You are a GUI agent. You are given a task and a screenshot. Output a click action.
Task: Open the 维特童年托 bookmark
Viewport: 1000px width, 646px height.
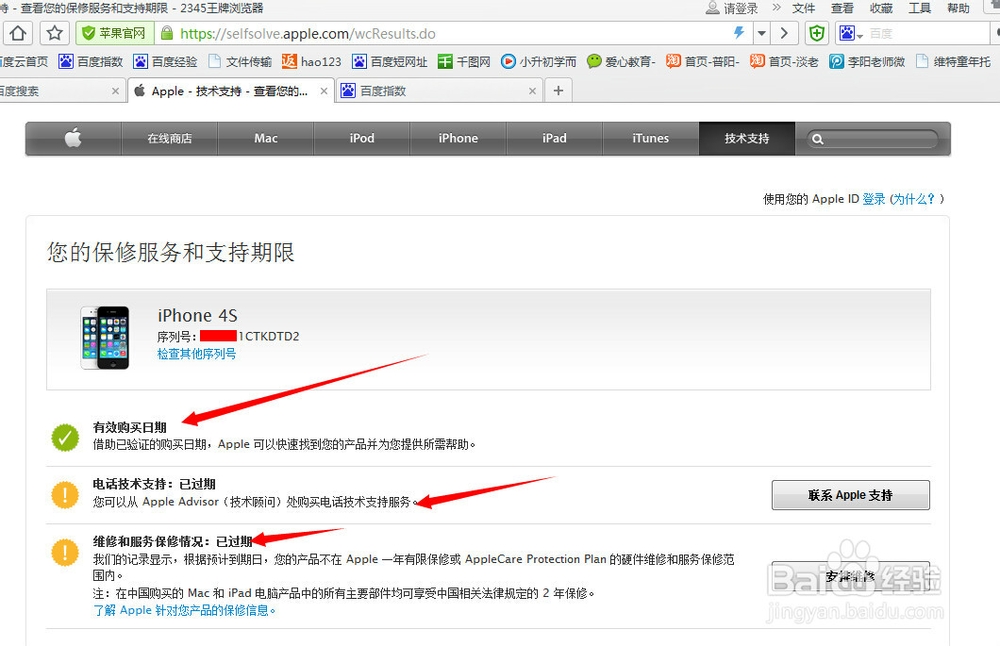pyautogui.click(x=953, y=61)
